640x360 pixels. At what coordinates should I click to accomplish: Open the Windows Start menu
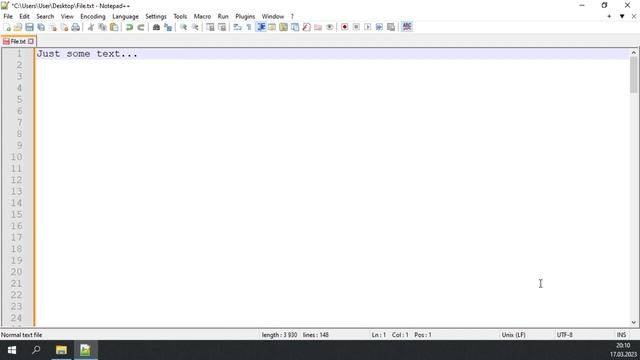tap(12, 350)
